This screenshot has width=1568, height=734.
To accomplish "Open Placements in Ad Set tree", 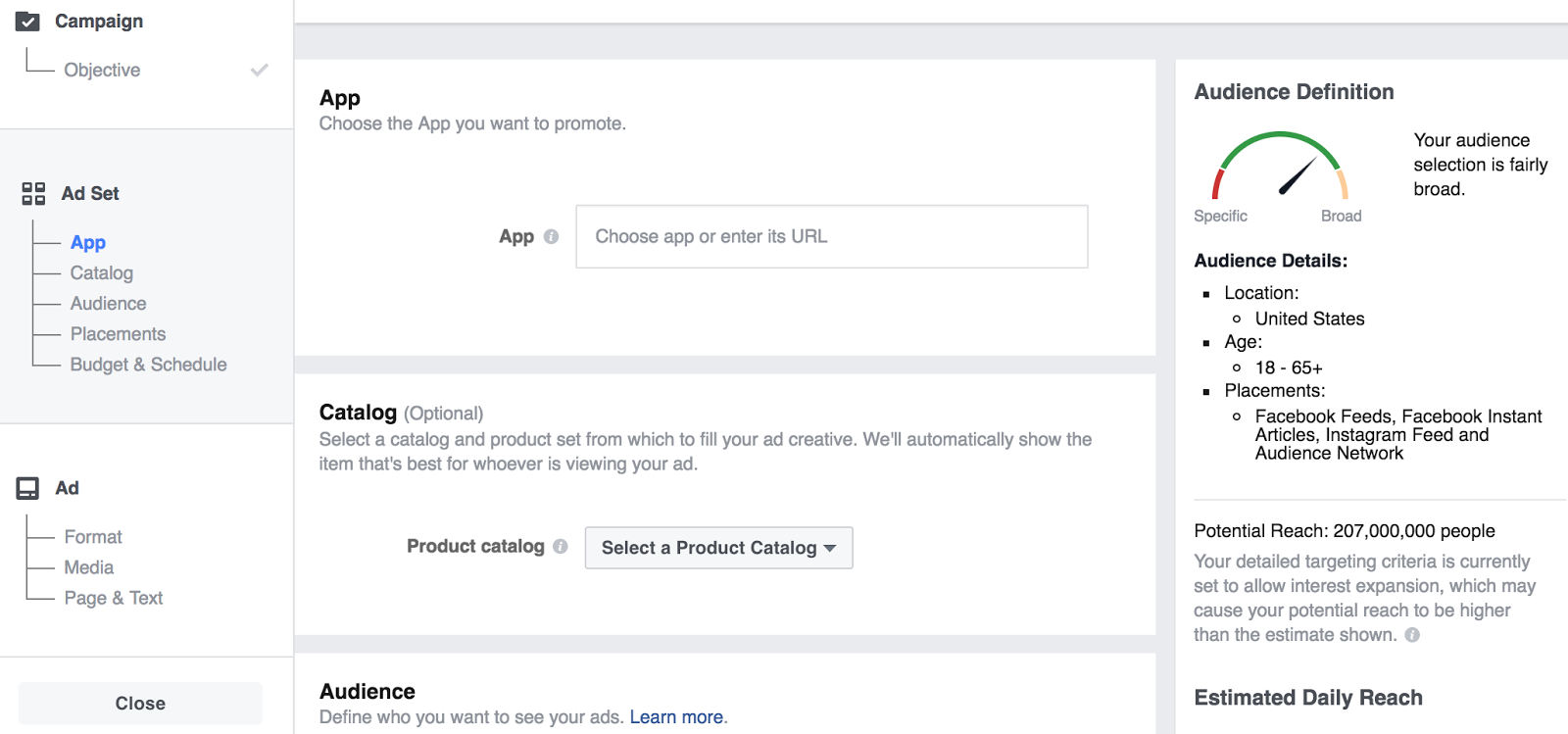I will pyautogui.click(x=118, y=334).
